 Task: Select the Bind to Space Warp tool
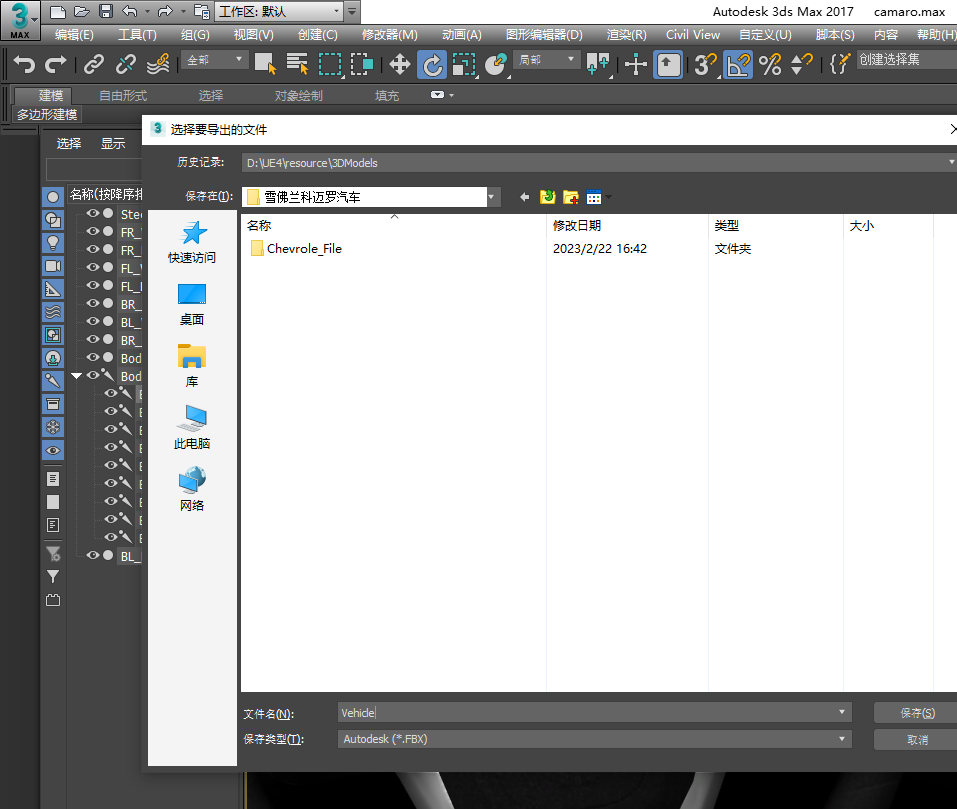click(158, 64)
